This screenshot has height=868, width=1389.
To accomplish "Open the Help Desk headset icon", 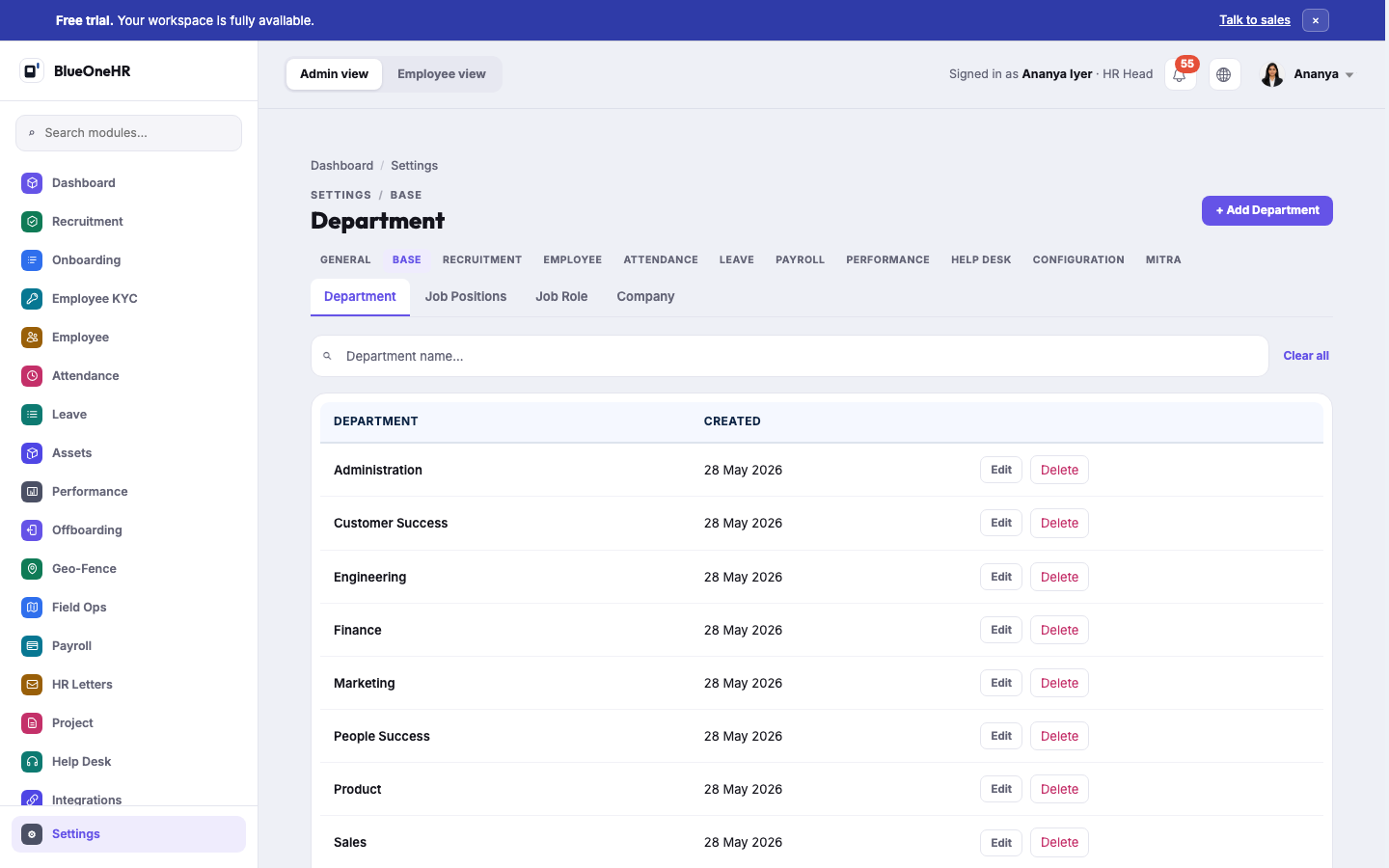I will click(x=32, y=761).
